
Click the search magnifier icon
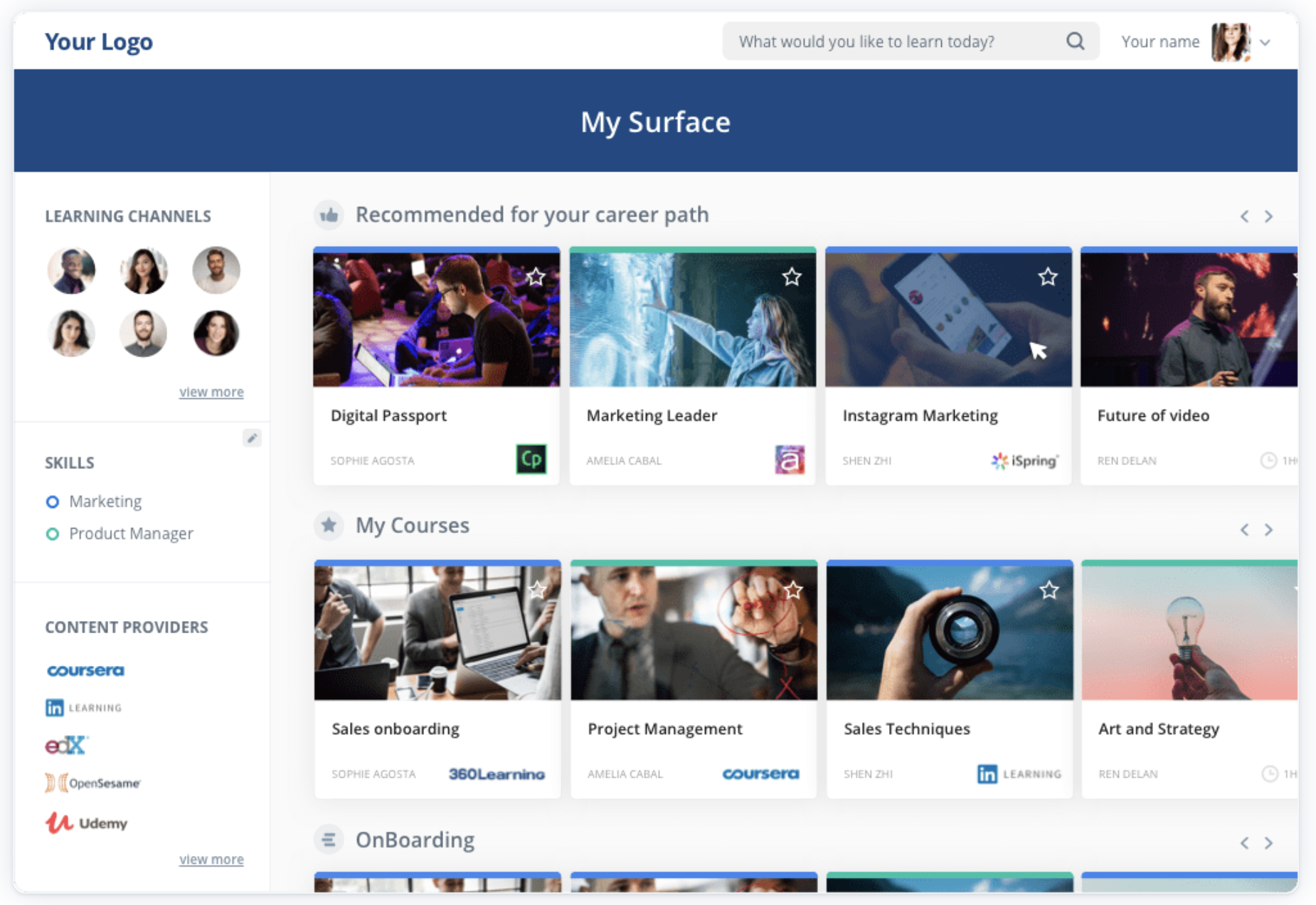(1075, 41)
